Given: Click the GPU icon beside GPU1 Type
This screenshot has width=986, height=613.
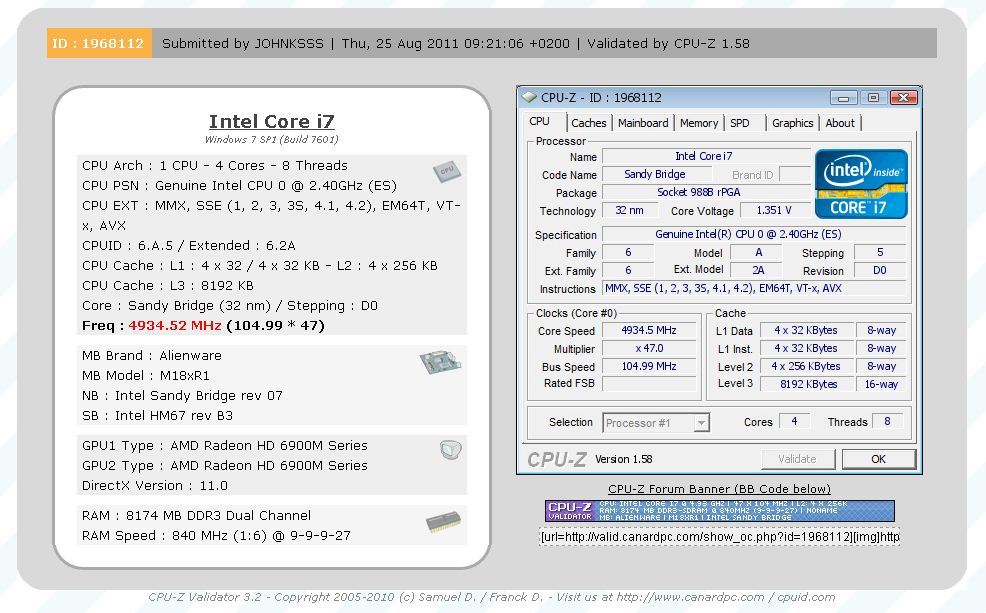Looking at the screenshot, I should (450, 450).
